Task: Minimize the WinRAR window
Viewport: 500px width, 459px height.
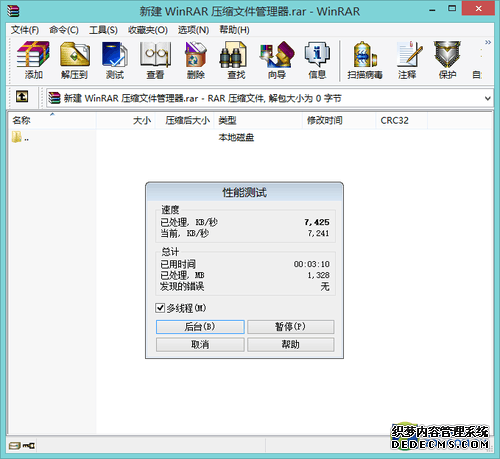Action: tap(432, 10)
